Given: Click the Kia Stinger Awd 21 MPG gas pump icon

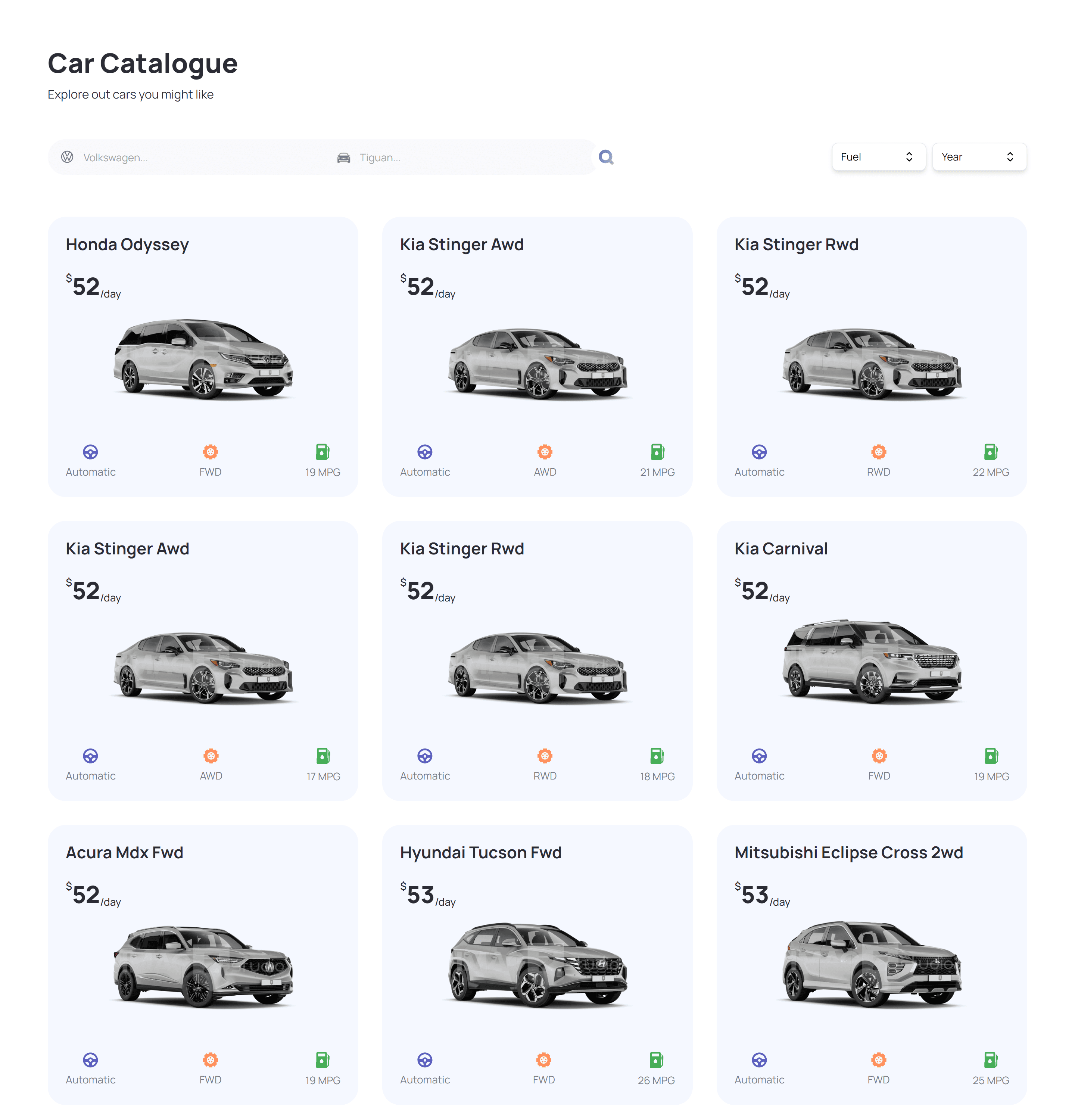Looking at the screenshot, I should [x=657, y=451].
